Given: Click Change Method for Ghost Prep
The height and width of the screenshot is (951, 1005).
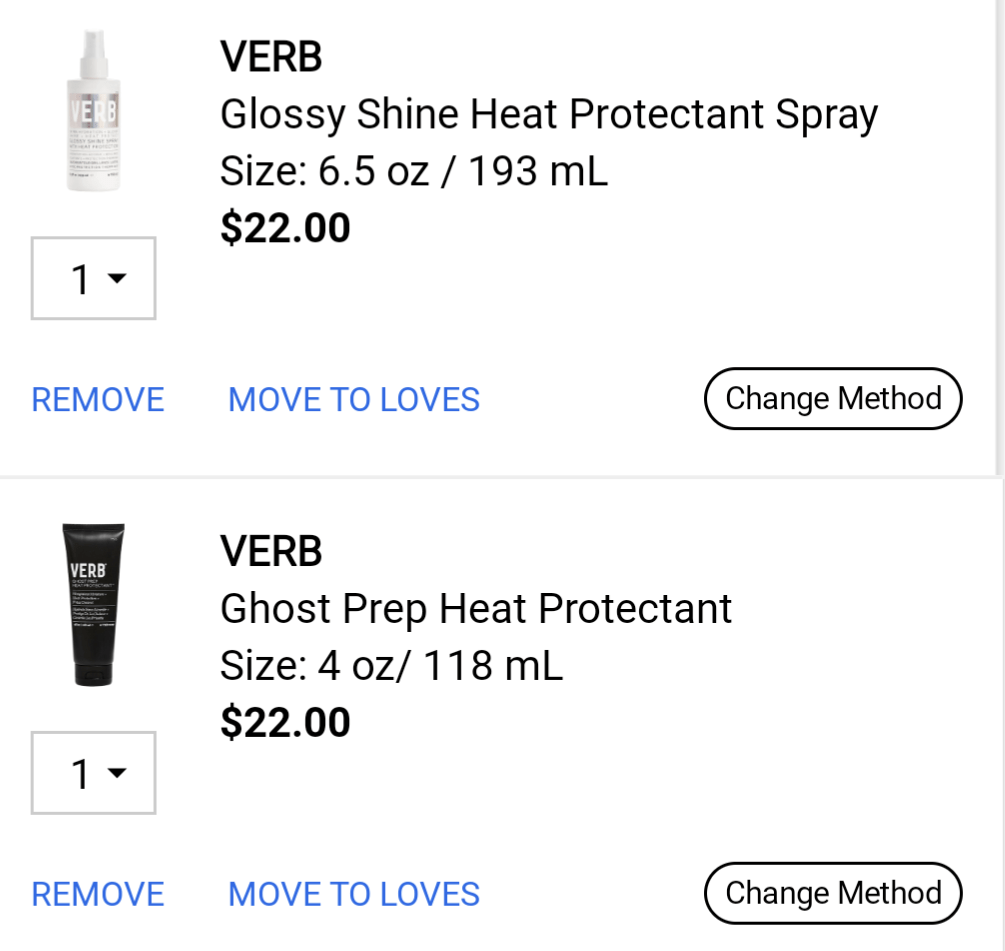Looking at the screenshot, I should point(833,893).
